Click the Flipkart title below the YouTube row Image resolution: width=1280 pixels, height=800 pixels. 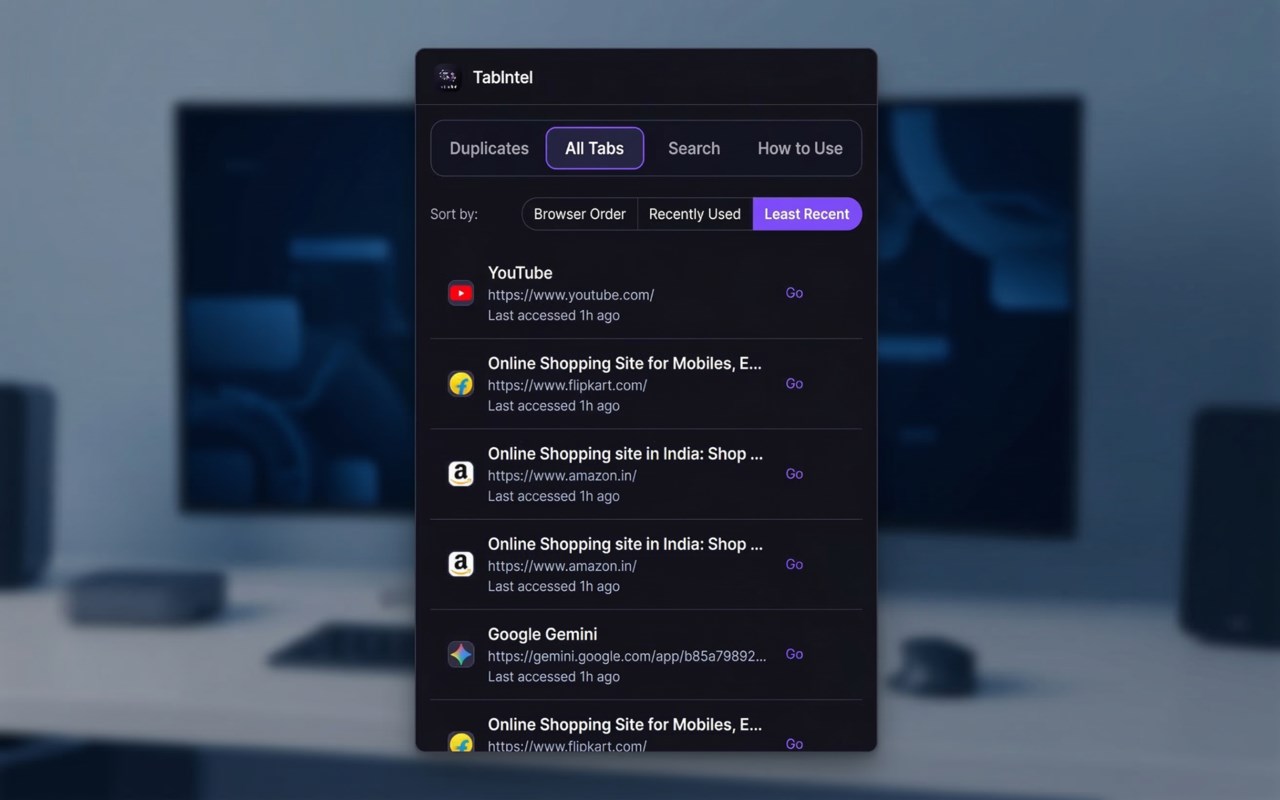(625, 364)
